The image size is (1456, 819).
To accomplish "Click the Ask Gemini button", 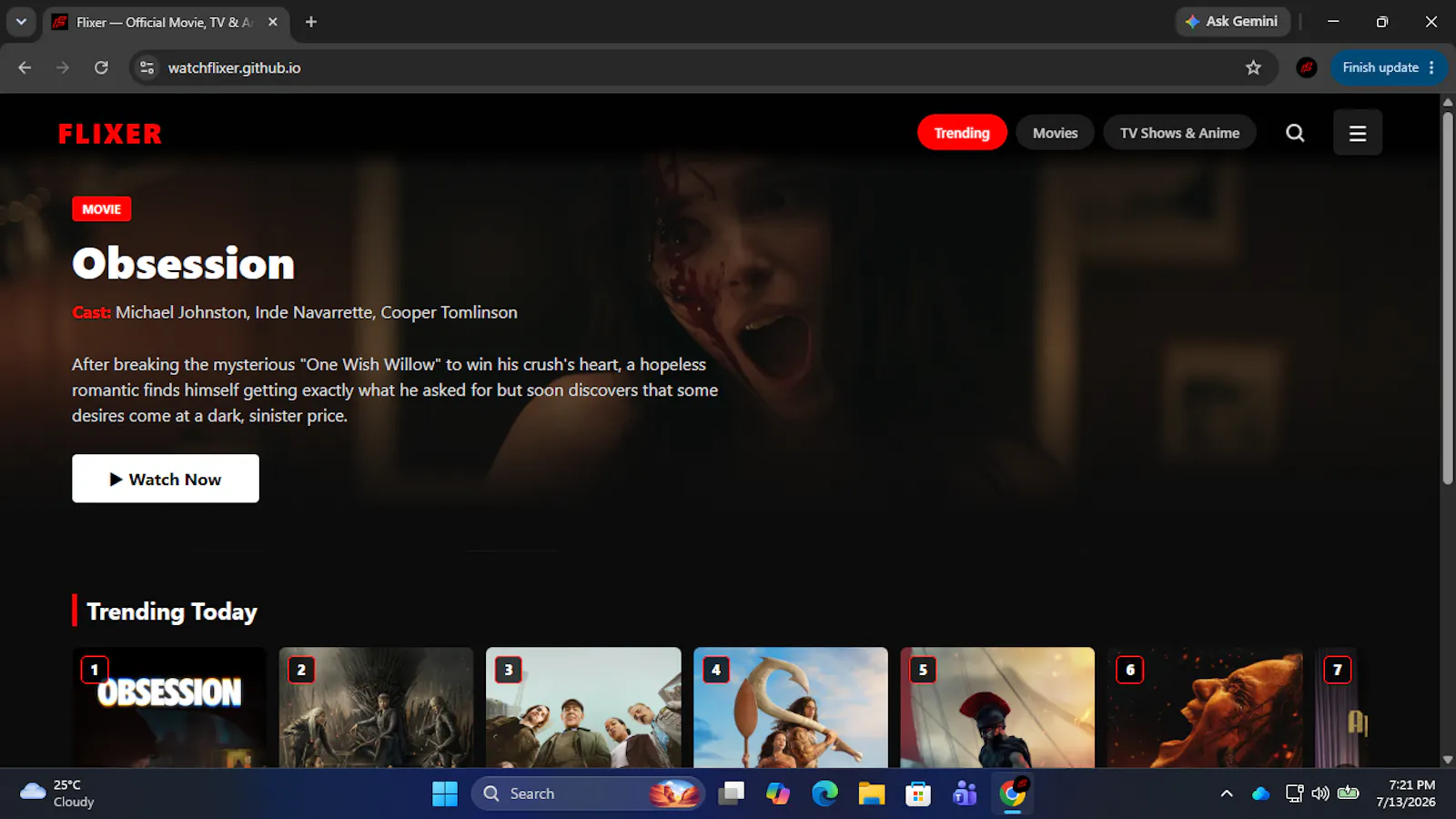I will coord(1233,21).
